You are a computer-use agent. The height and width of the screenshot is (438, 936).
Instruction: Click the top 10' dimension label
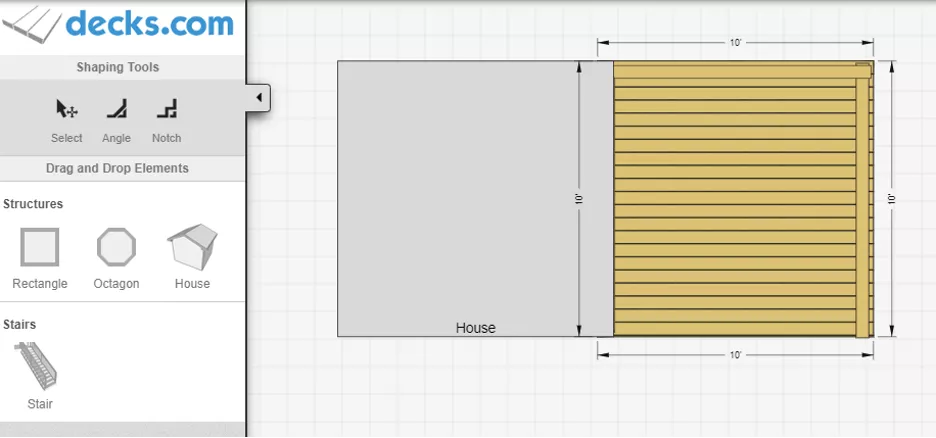tap(735, 43)
